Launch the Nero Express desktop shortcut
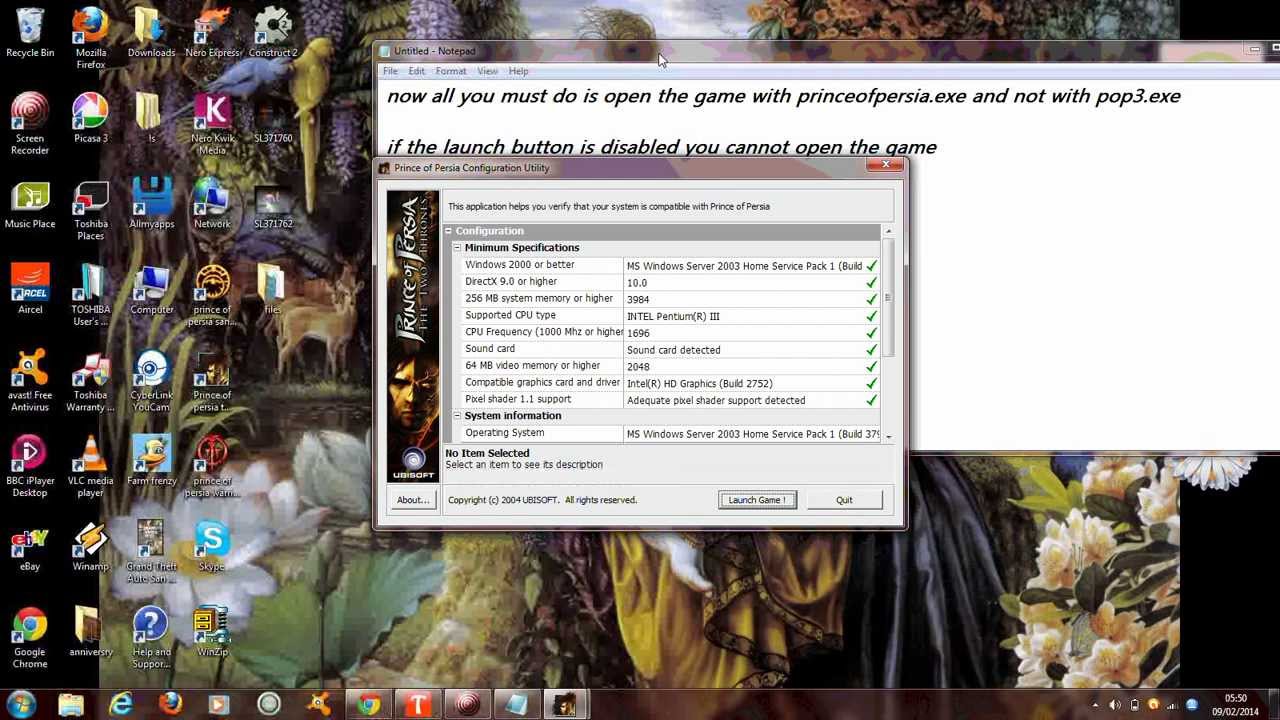 (212, 33)
